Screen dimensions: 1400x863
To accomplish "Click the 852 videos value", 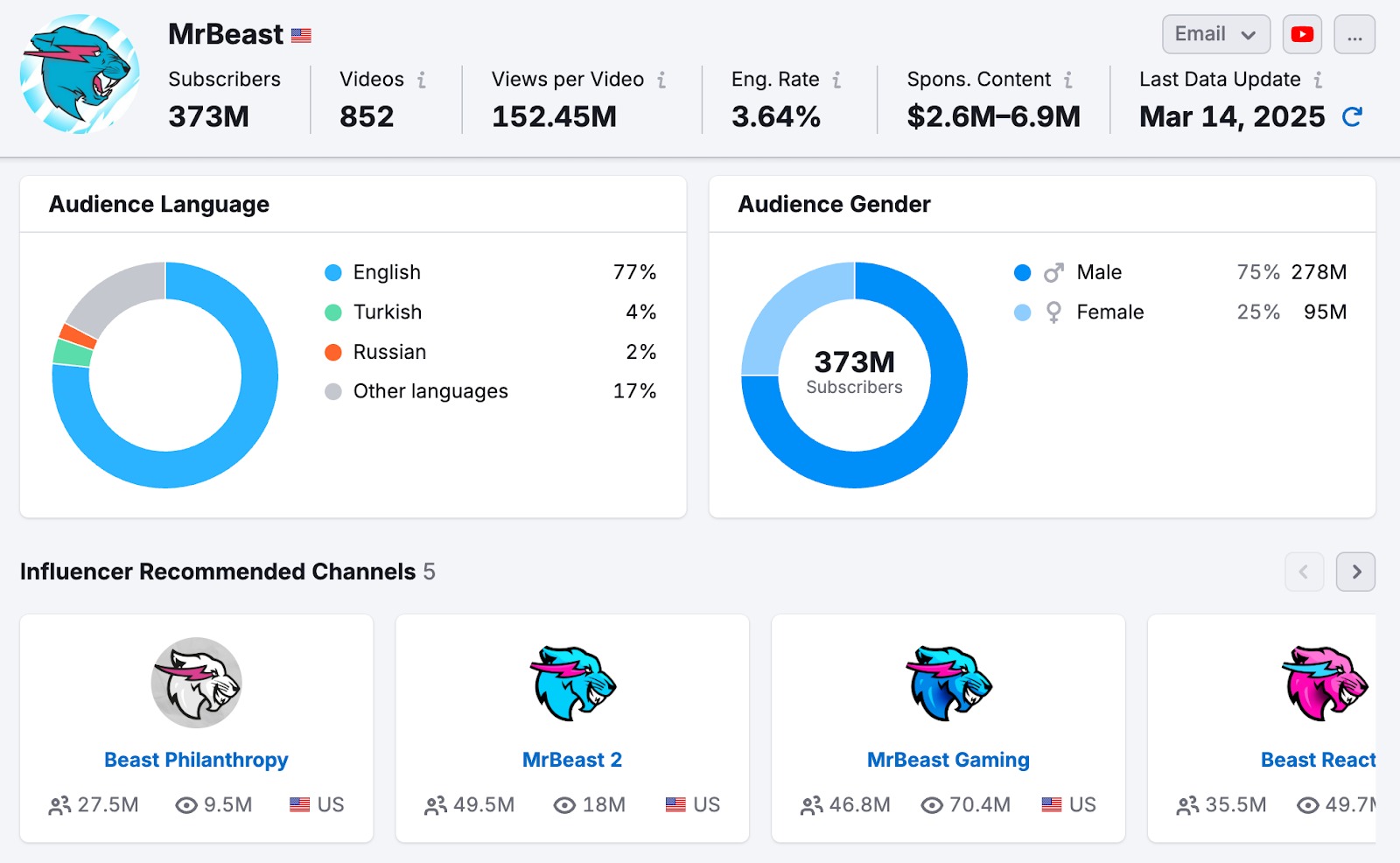I will coord(367,116).
